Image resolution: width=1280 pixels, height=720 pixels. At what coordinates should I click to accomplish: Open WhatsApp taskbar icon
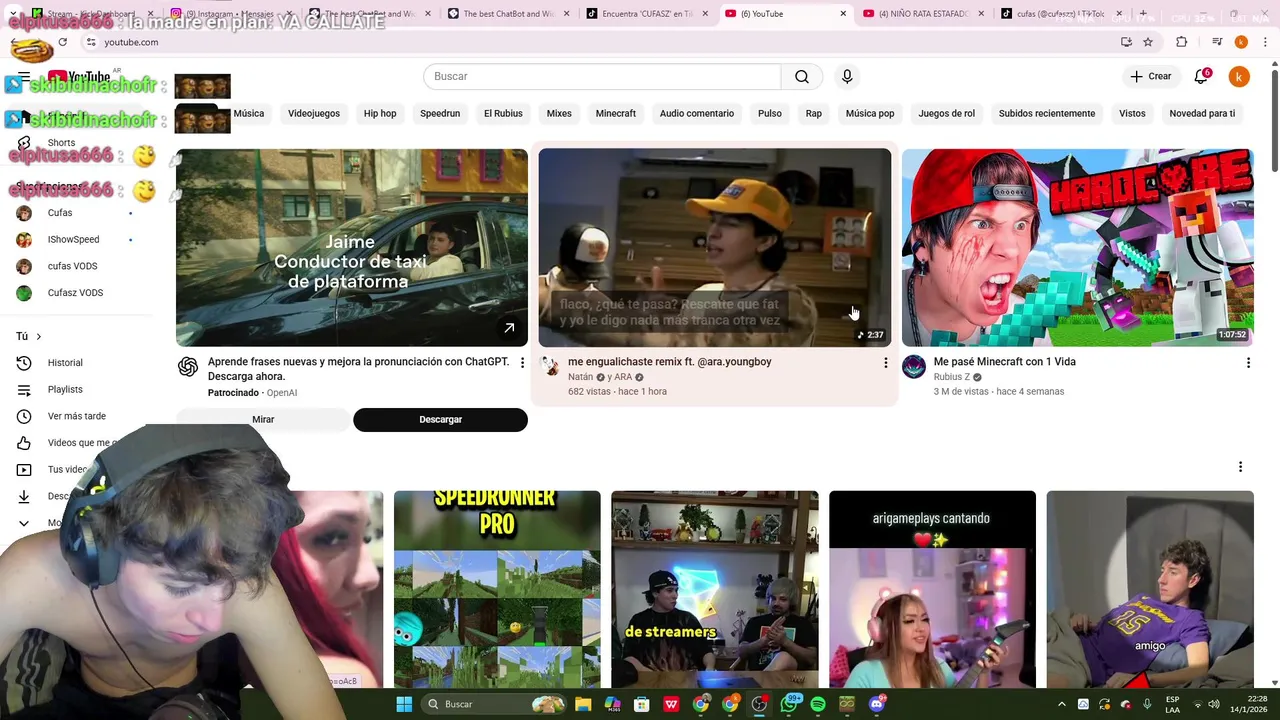[x=789, y=705]
